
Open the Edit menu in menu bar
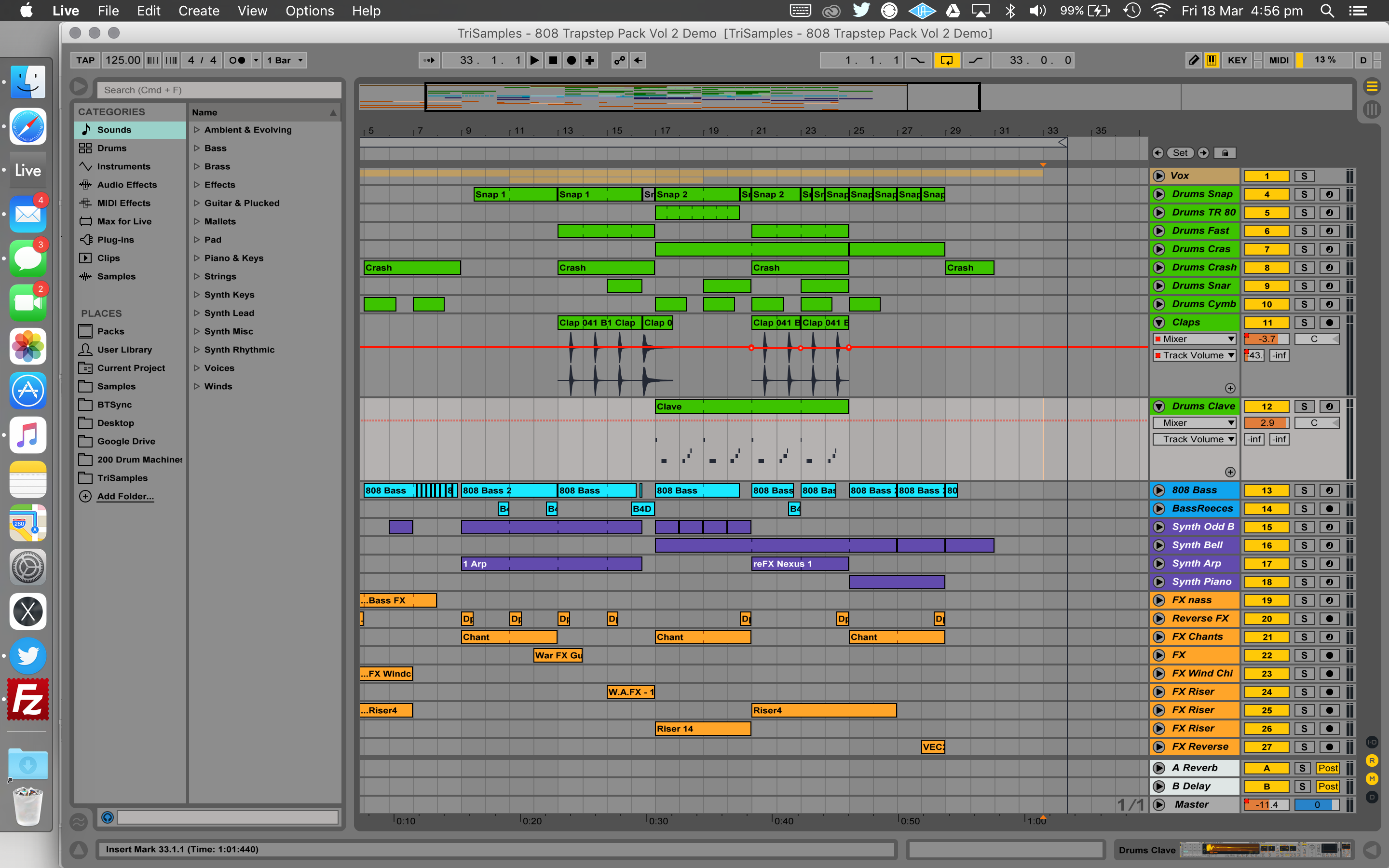(149, 10)
